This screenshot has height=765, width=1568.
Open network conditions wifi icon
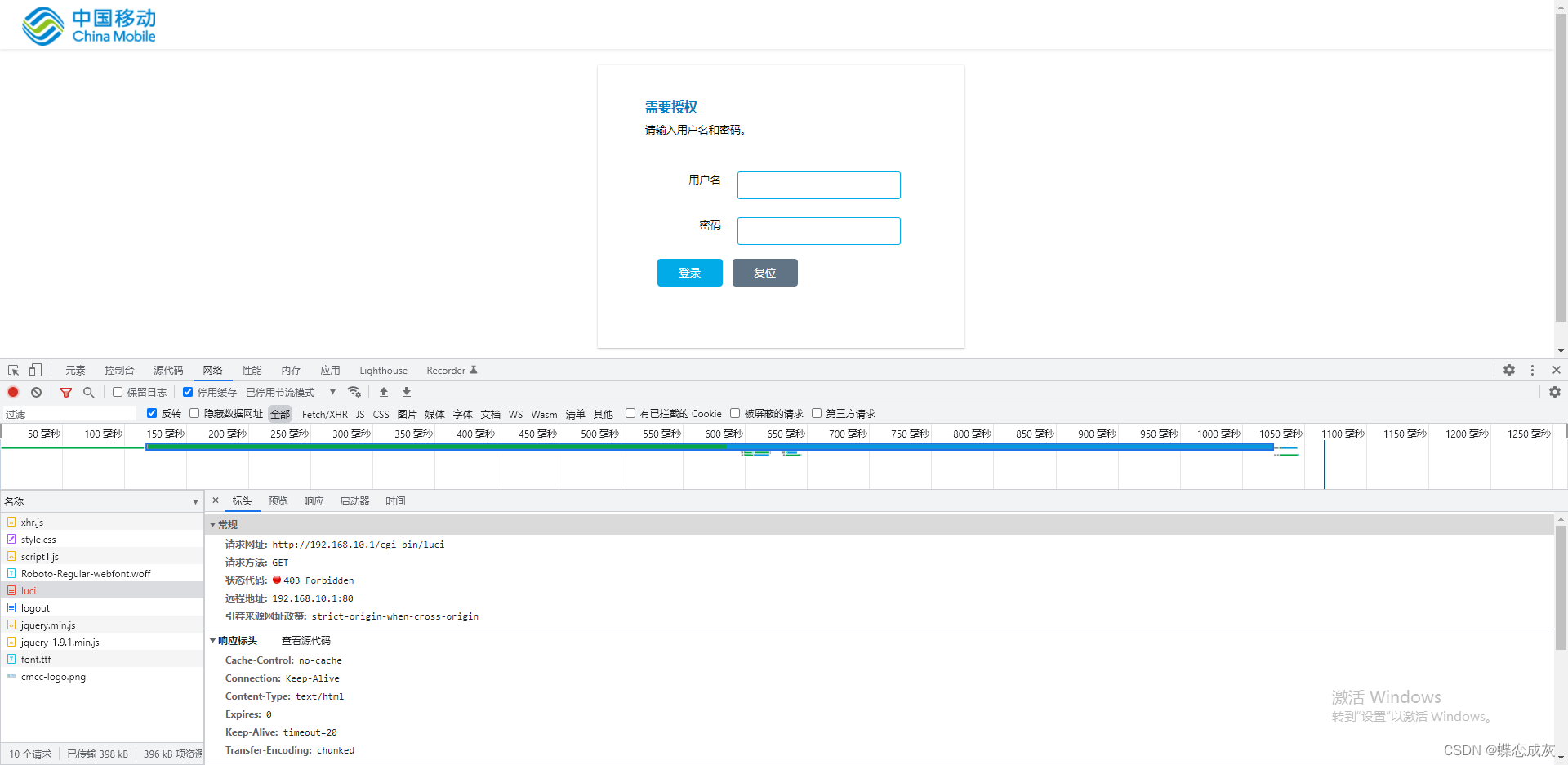[x=354, y=392]
